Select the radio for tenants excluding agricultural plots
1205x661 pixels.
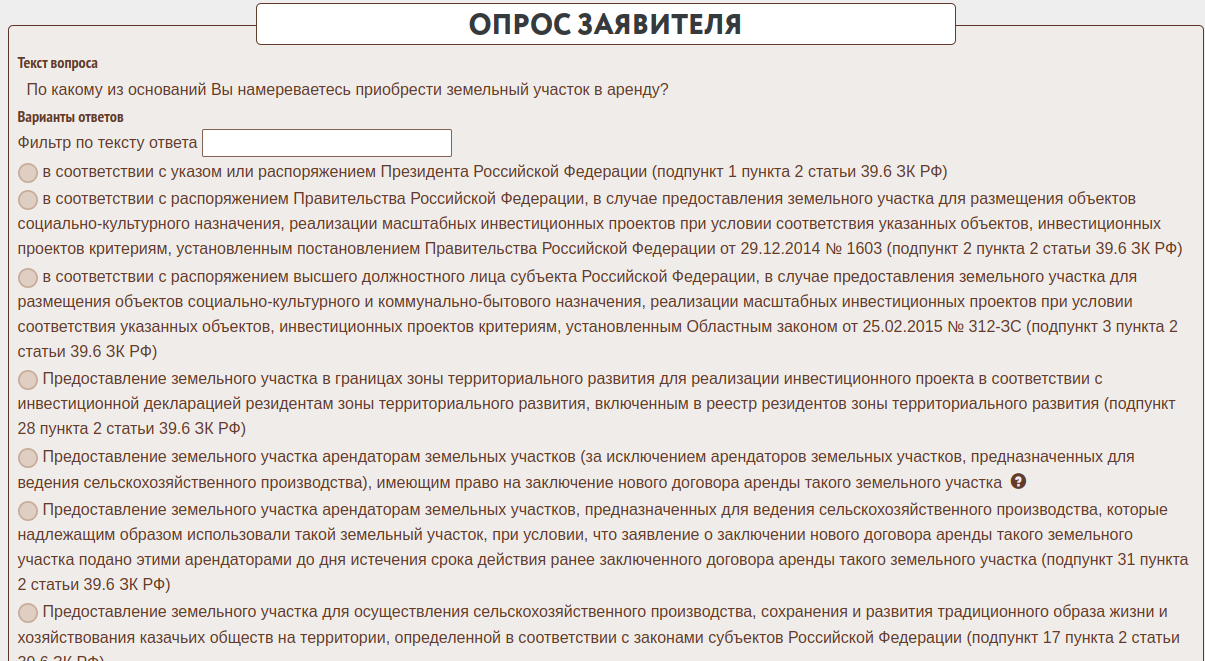(28, 458)
